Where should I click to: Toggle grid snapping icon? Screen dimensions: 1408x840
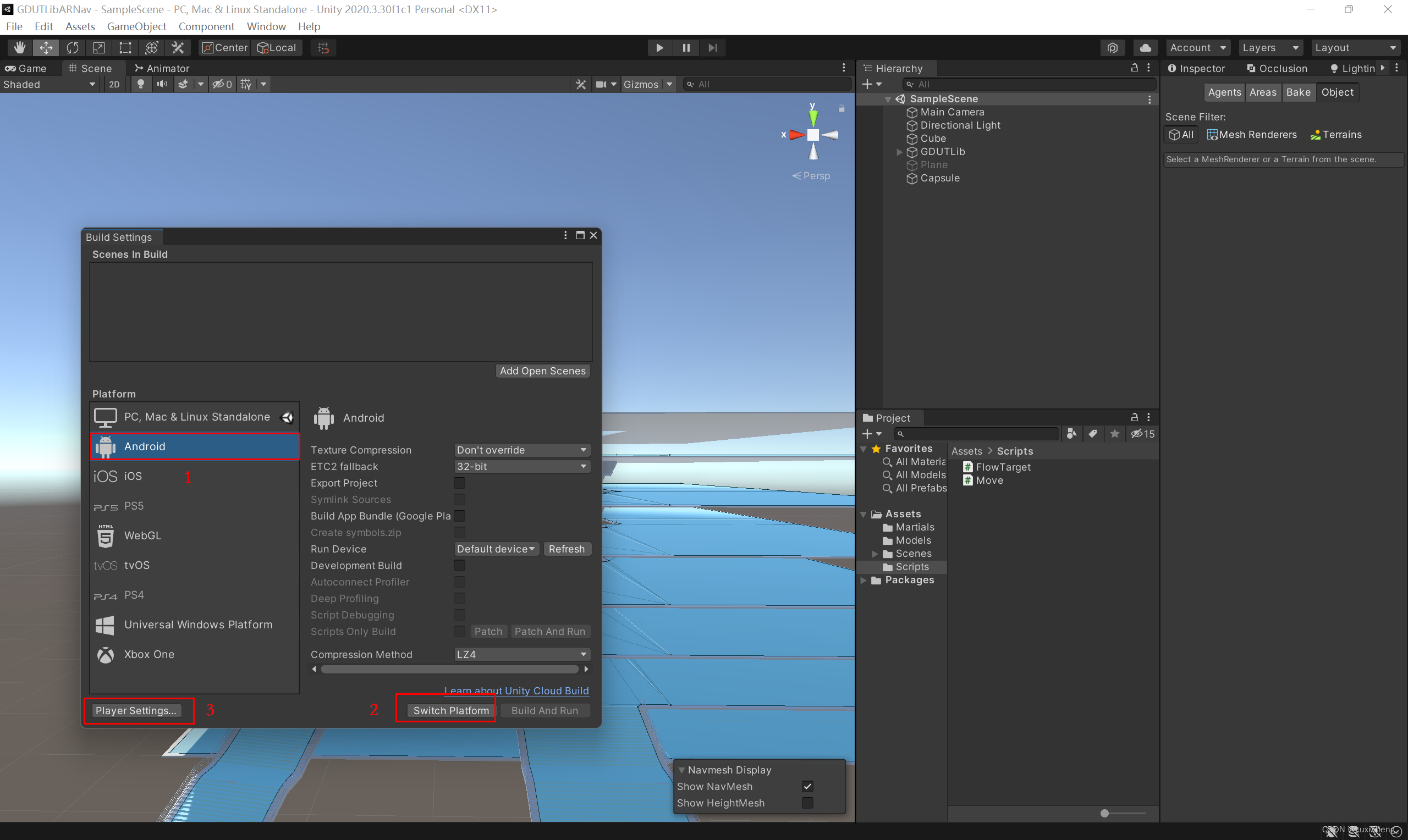click(x=323, y=47)
